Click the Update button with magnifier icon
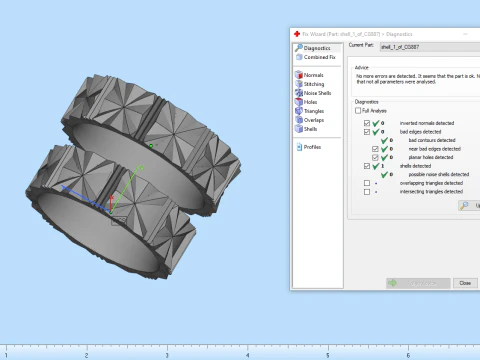Image resolution: width=480 pixels, height=360 pixels. tap(469, 206)
